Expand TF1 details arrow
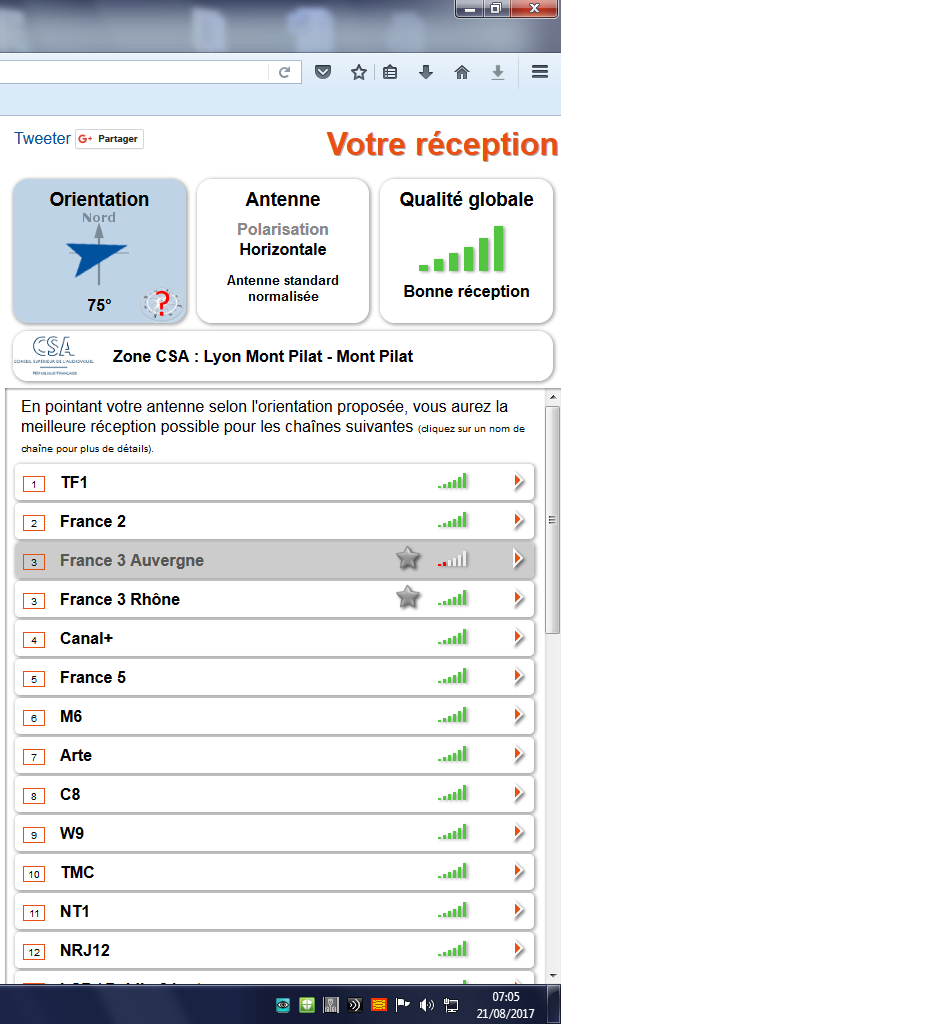 (519, 482)
